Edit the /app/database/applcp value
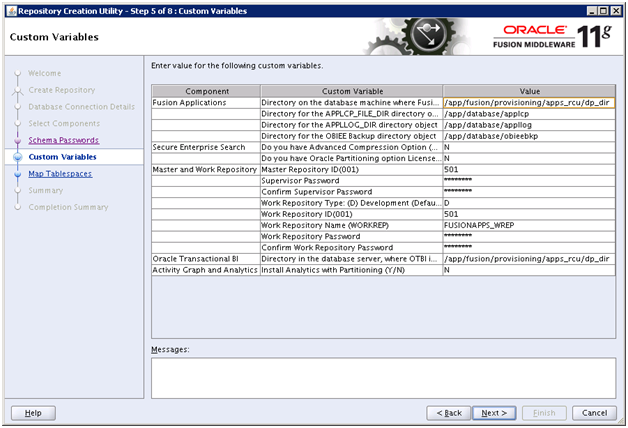Viewport: 628px width, 428px height. click(529, 114)
